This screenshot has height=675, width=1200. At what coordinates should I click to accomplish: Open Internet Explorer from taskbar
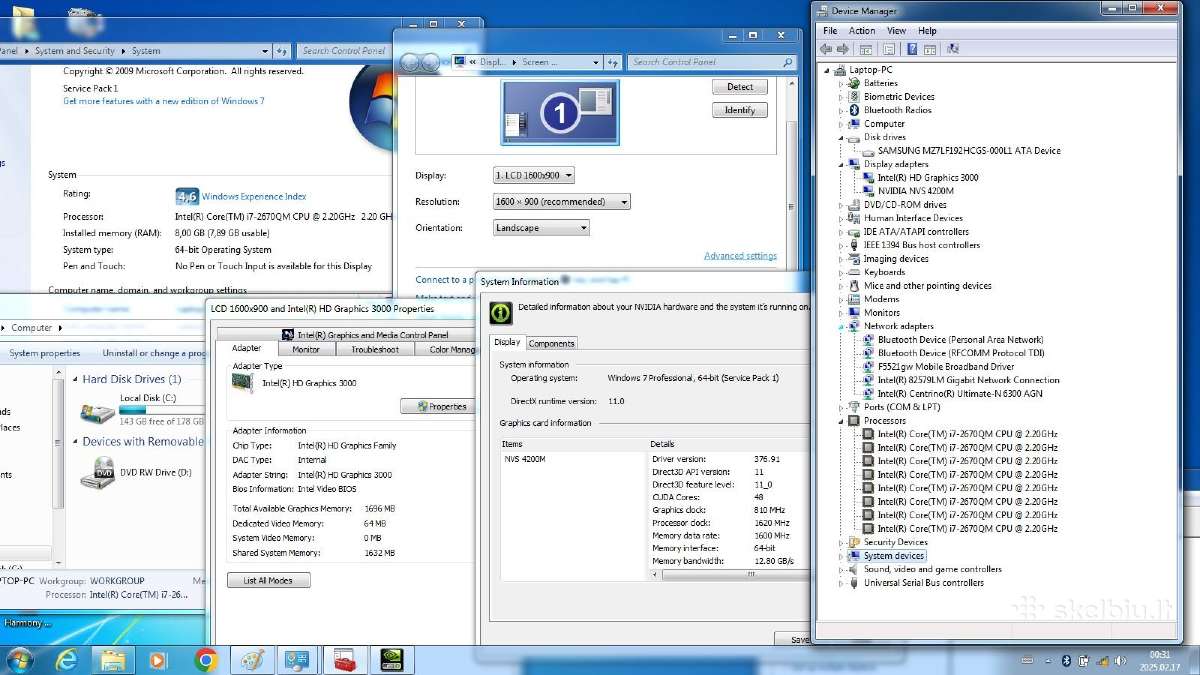(67, 660)
